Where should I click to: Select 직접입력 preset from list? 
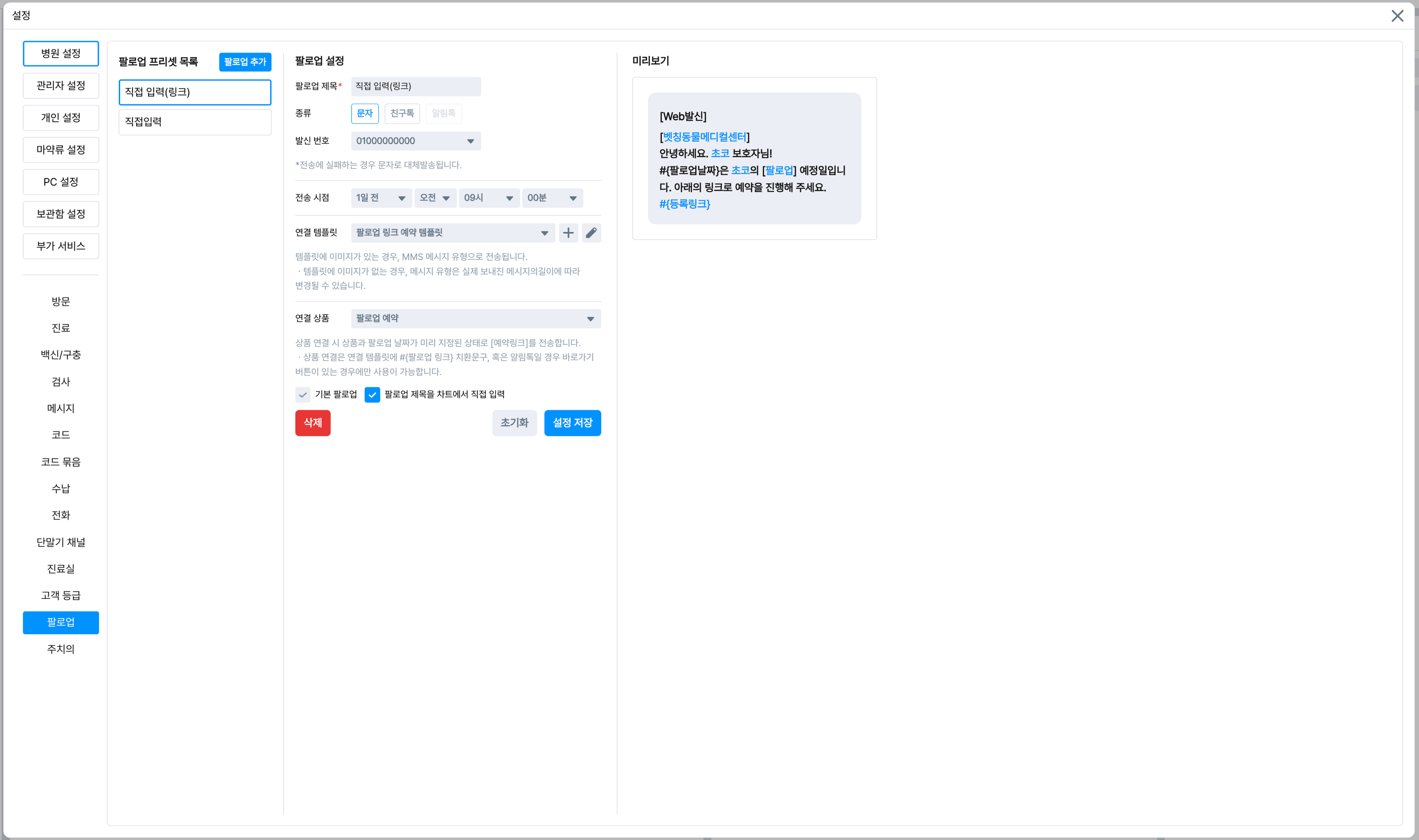[195, 122]
